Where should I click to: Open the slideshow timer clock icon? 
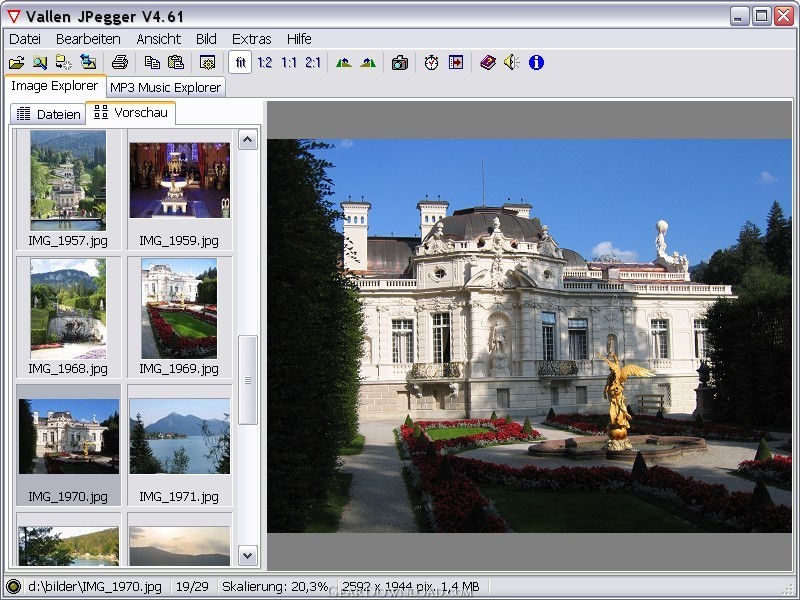[x=431, y=63]
